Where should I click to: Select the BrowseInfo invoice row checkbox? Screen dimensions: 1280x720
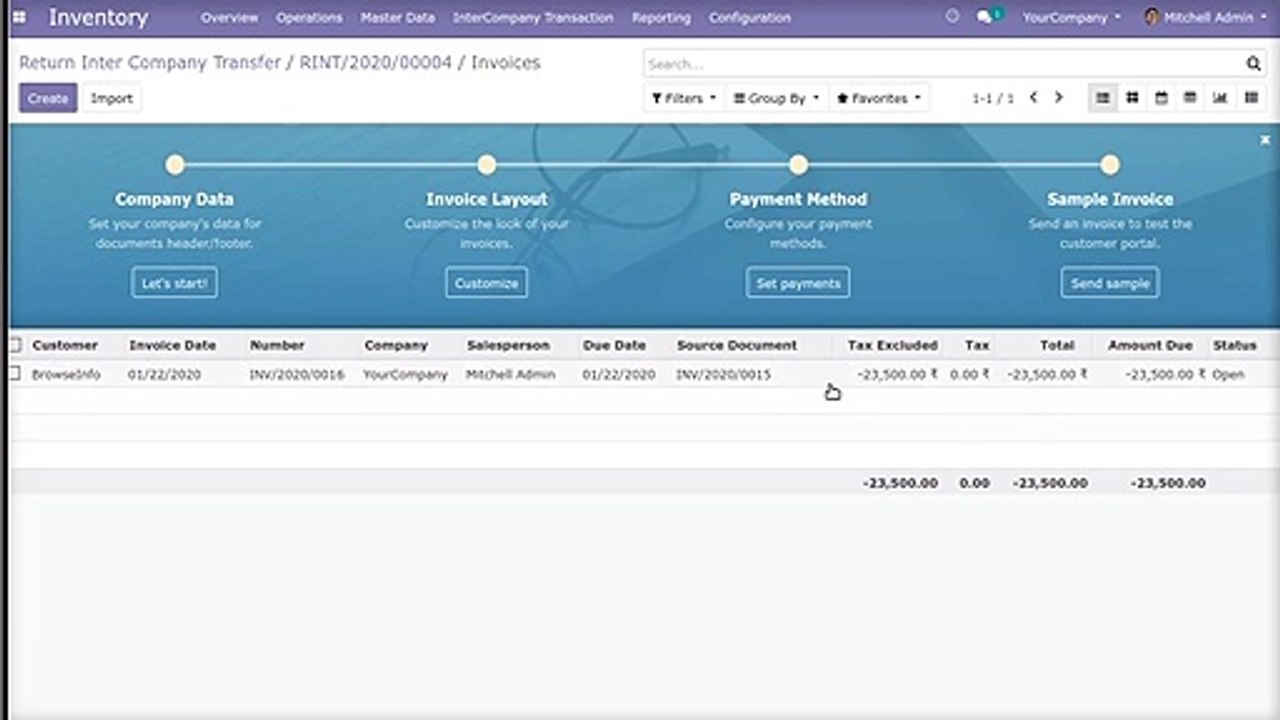click(15, 374)
